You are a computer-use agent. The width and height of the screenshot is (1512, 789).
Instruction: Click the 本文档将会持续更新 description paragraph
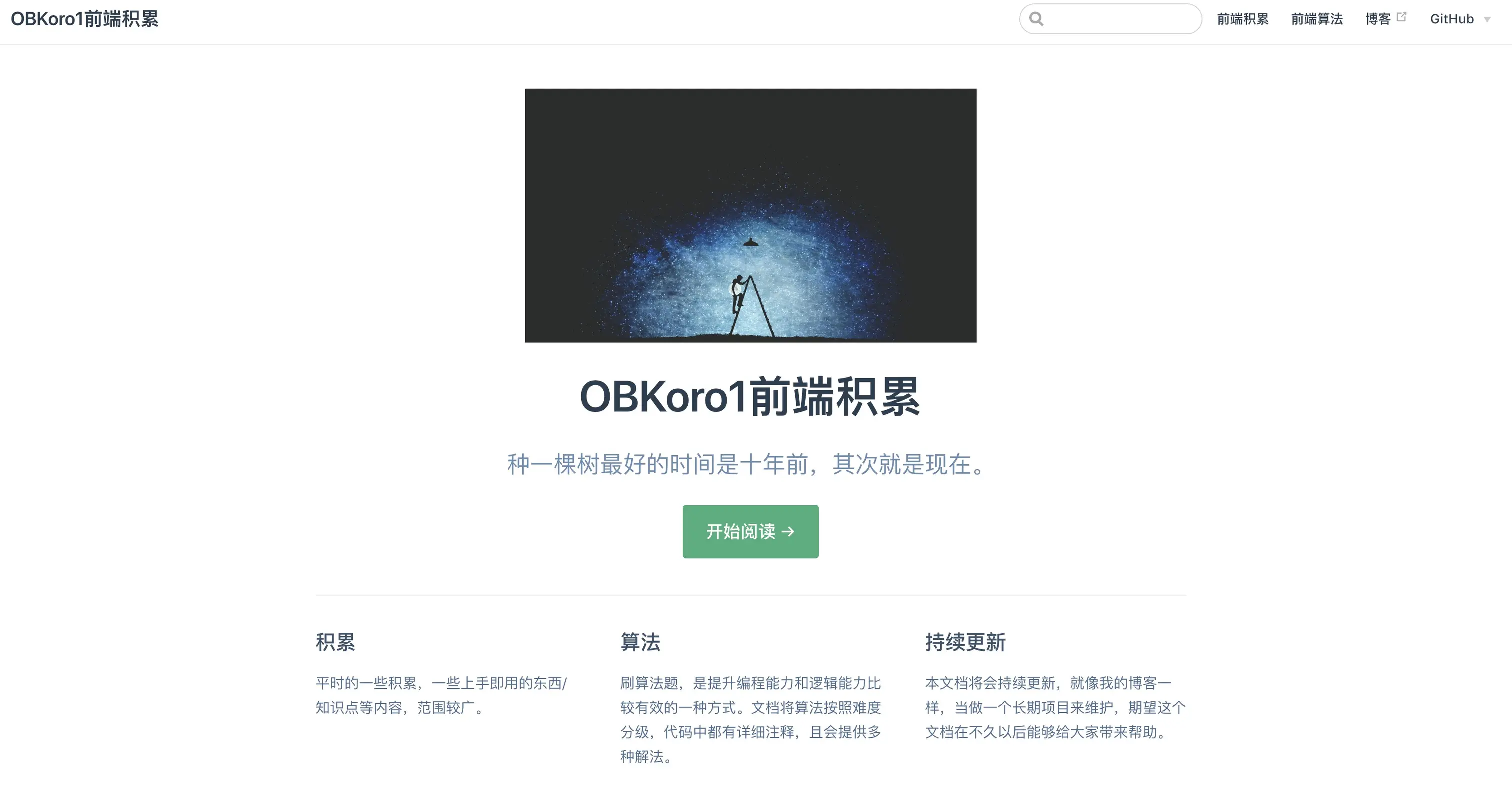(1055, 707)
